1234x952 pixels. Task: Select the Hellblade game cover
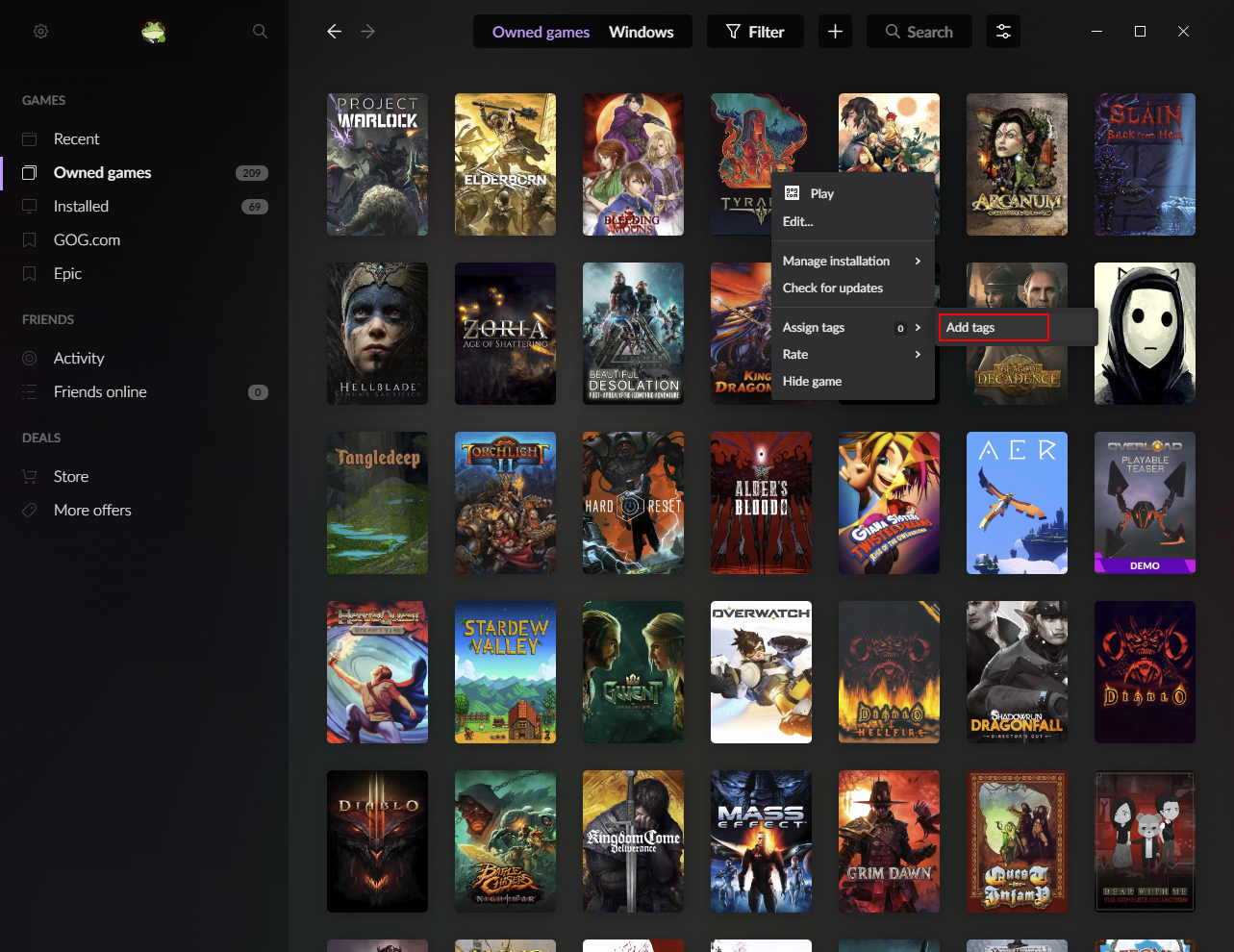tap(377, 334)
